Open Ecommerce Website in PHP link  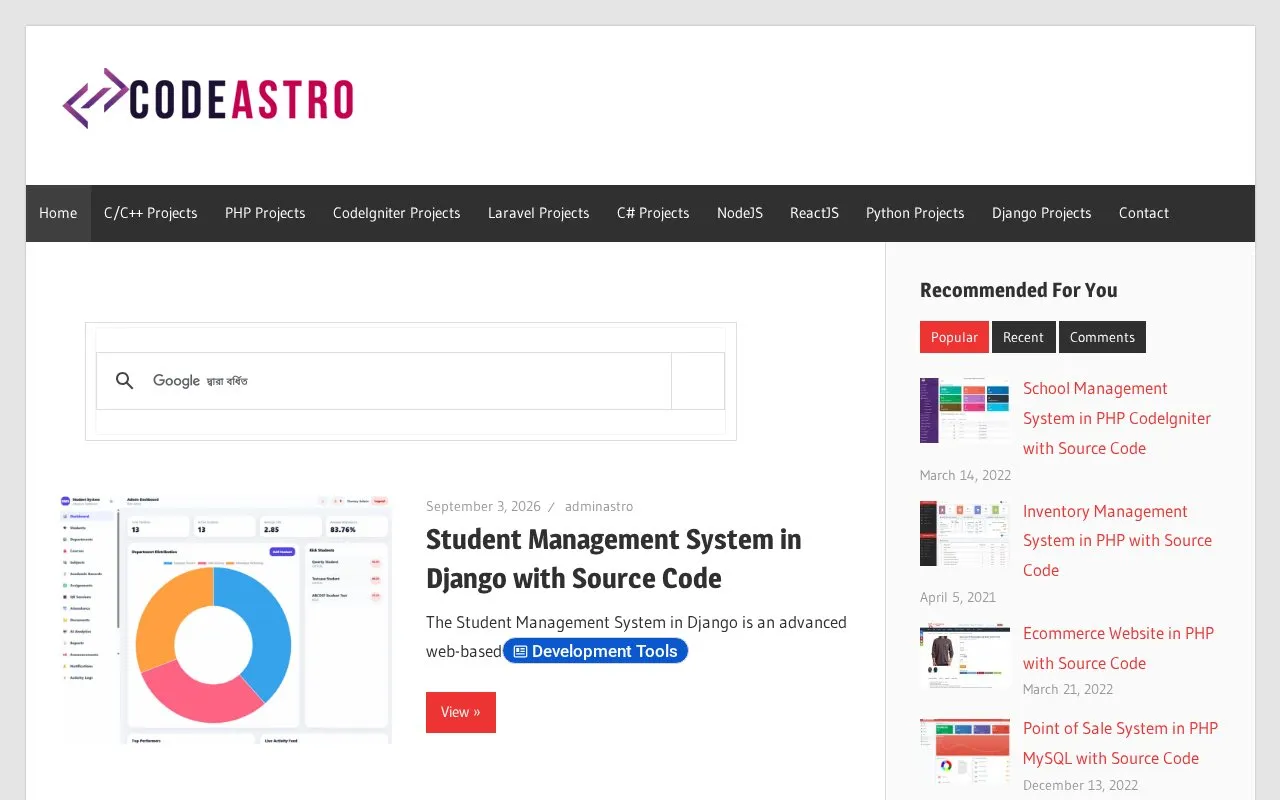pyautogui.click(x=1118, y=648)
